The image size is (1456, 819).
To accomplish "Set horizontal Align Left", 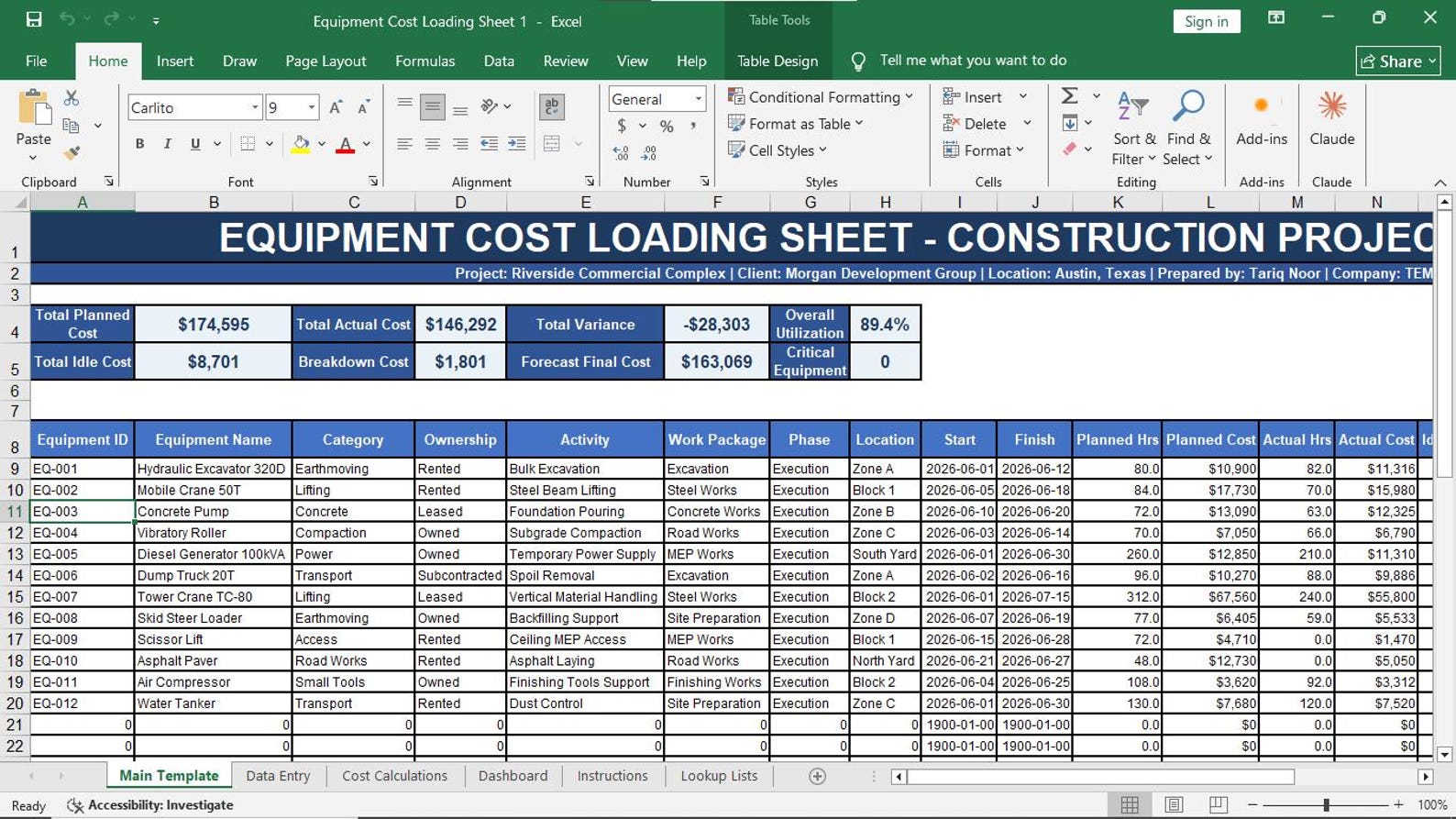I will (x=404, y=144).
